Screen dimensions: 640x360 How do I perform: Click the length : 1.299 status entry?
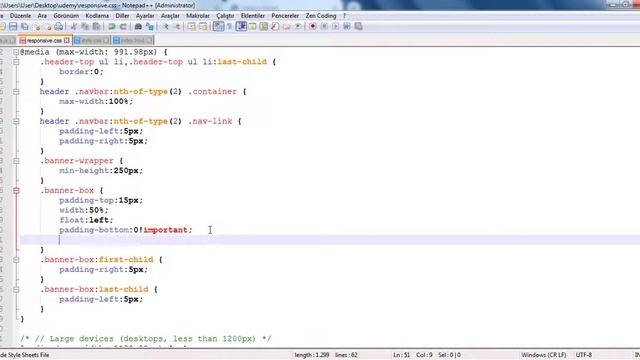coord(312,355)
